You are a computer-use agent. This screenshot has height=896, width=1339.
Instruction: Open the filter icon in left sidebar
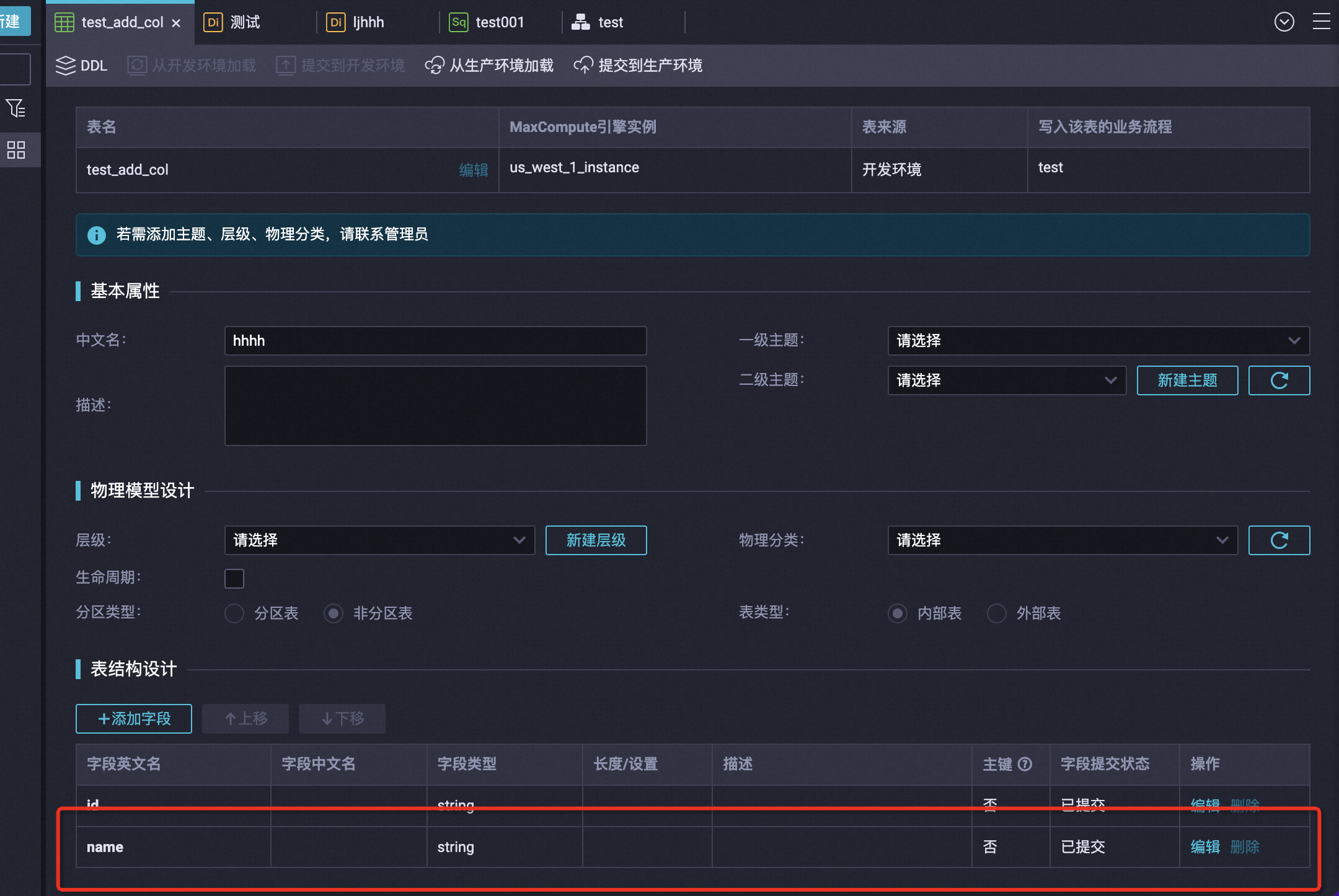(x=16, y=108)
